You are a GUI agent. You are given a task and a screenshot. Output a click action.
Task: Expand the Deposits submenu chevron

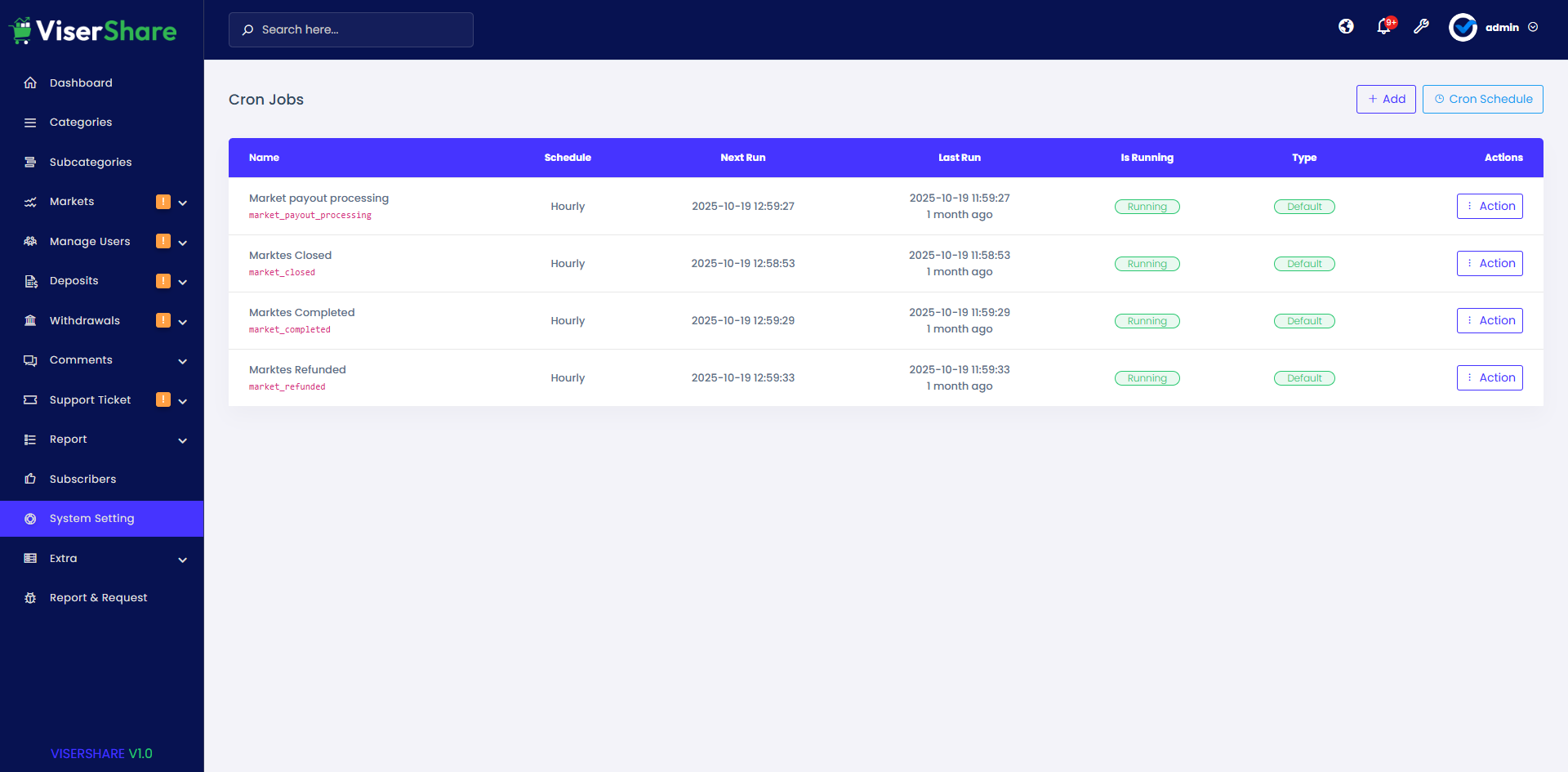(183, 282)
